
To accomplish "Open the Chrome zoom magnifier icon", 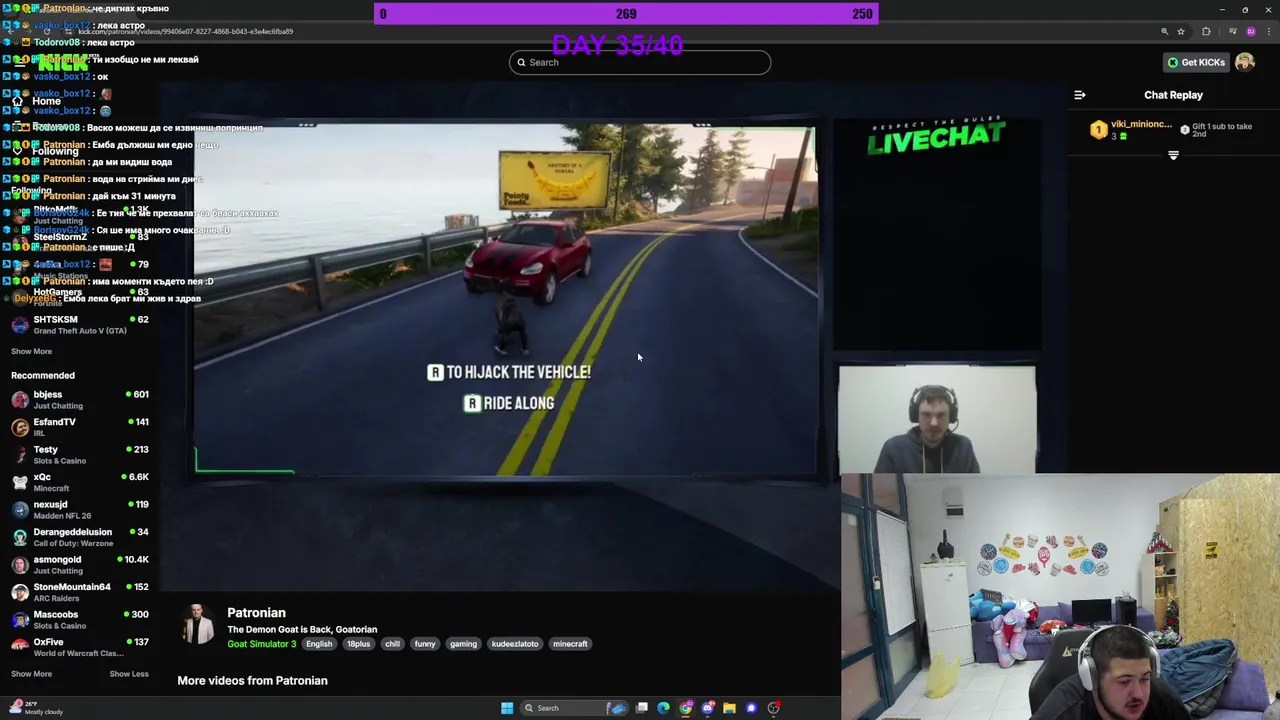I will [1164, 31].
